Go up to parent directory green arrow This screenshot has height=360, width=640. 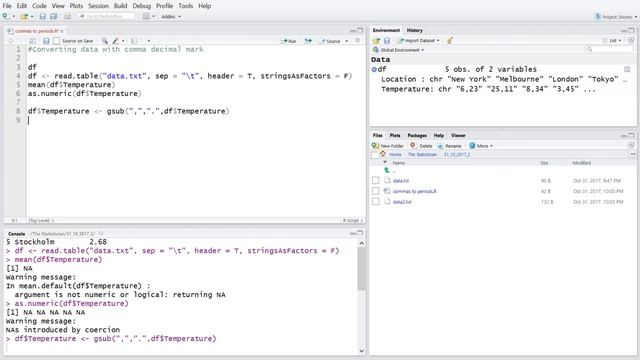point(387,170)
